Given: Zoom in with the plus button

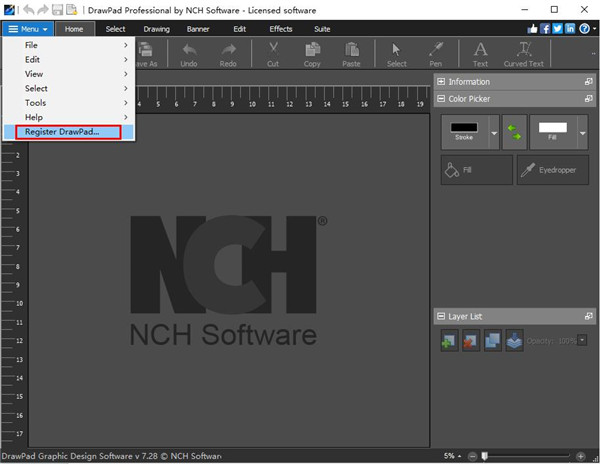Looking at the screenshot, I should click(x=580, y=456).
